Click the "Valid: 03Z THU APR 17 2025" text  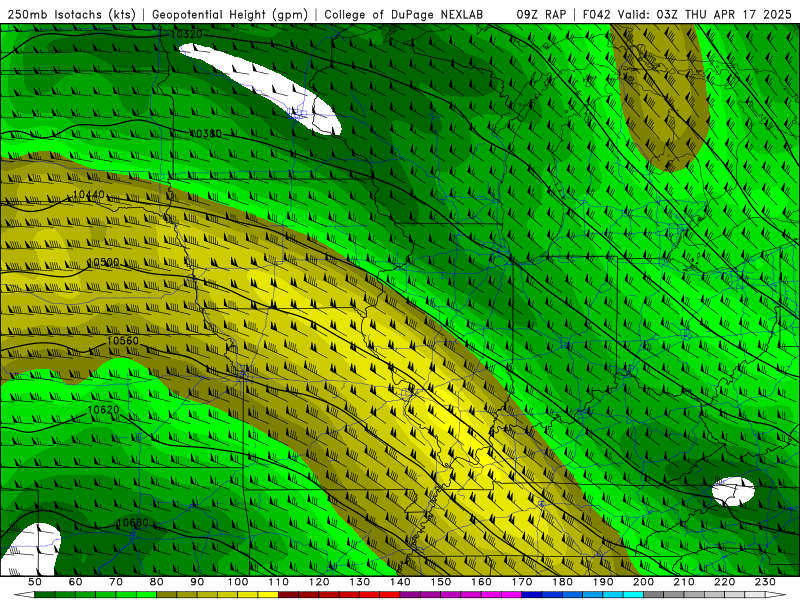pos(705,14)
